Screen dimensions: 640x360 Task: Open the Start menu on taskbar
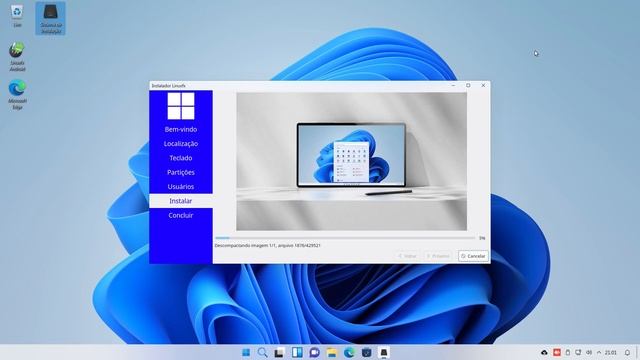pos(246,352)
